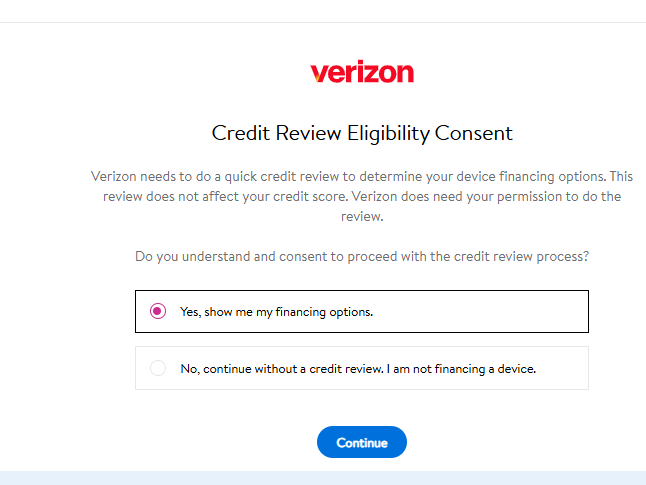Click empty space inside the No option box
Image resolution: width=646 pixels, height=485 pixels.
click(563, 368)
